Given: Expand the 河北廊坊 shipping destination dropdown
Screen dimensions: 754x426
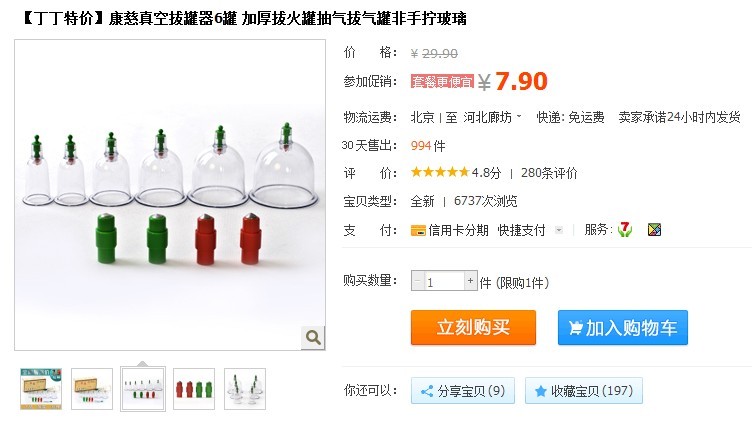Looking at the screenshot, I should point(519,116).
